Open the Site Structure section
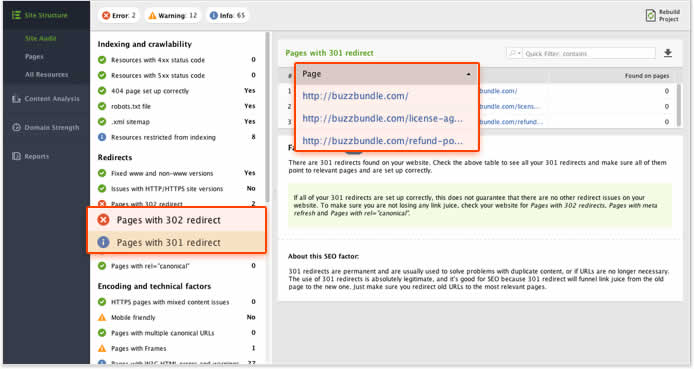The height and width of the screenshot is (369, 694). tap(46, 15)
